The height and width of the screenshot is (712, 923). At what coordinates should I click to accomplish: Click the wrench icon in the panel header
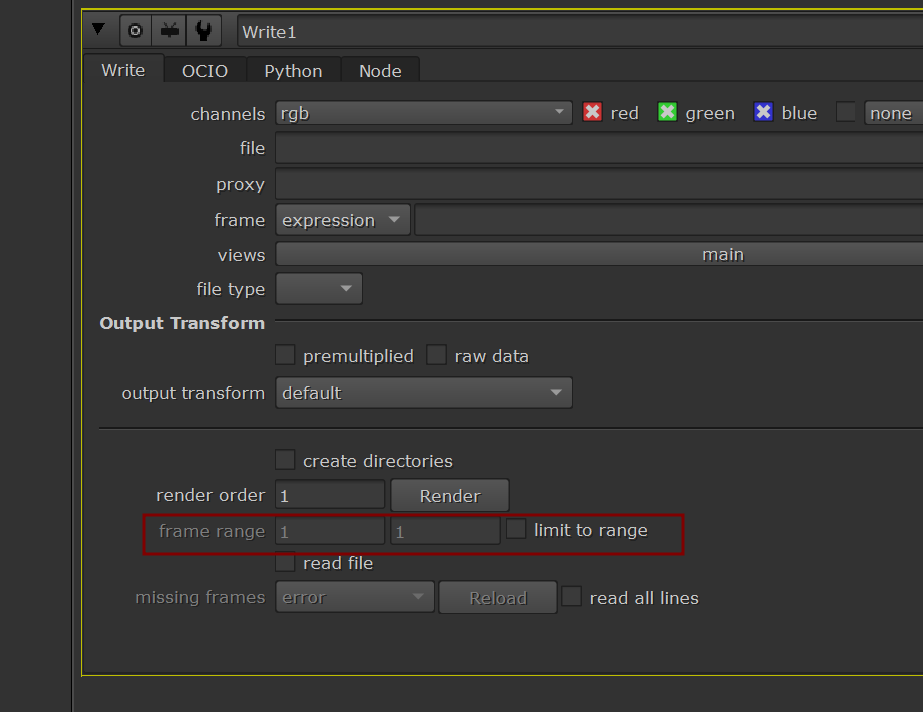[203, 31]
